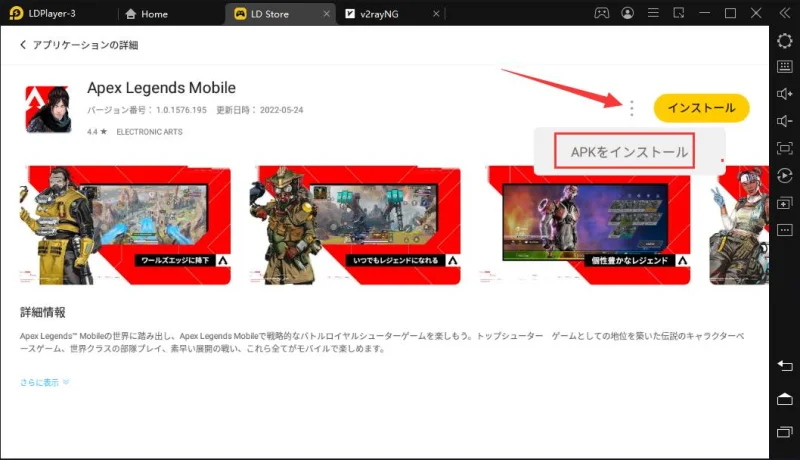Image resolution: width=800 pixels, height=460 pixels.
Task: Collapse the right sidebar with double-chevron
Action: click(x=785, y=13)
